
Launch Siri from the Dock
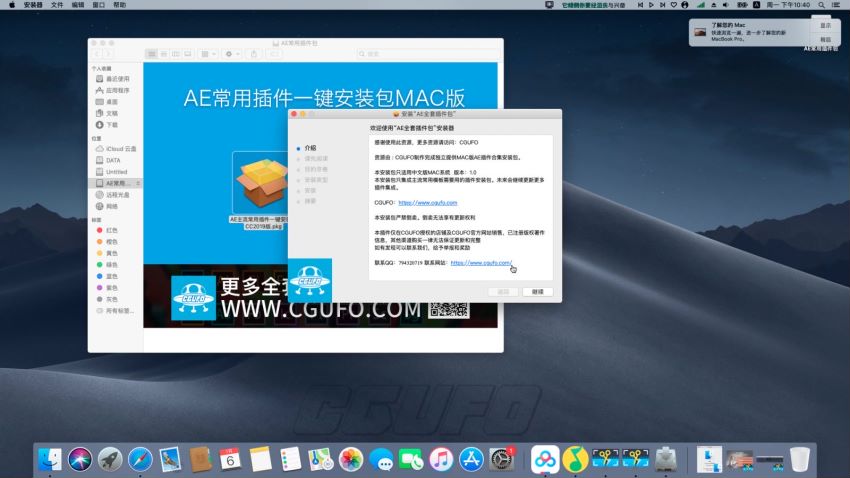[x=80, y=459]
